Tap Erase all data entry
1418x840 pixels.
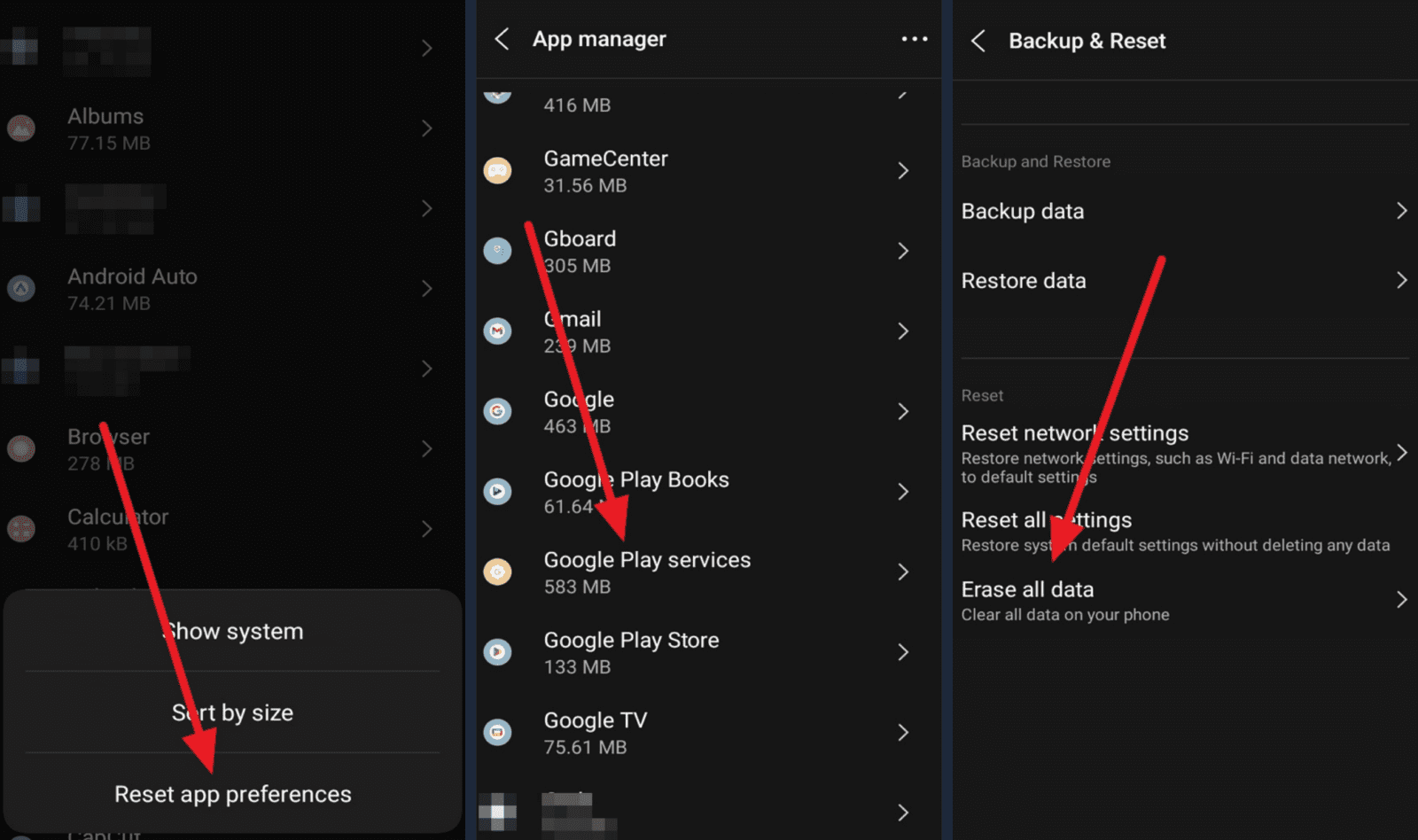[1185, 601]
